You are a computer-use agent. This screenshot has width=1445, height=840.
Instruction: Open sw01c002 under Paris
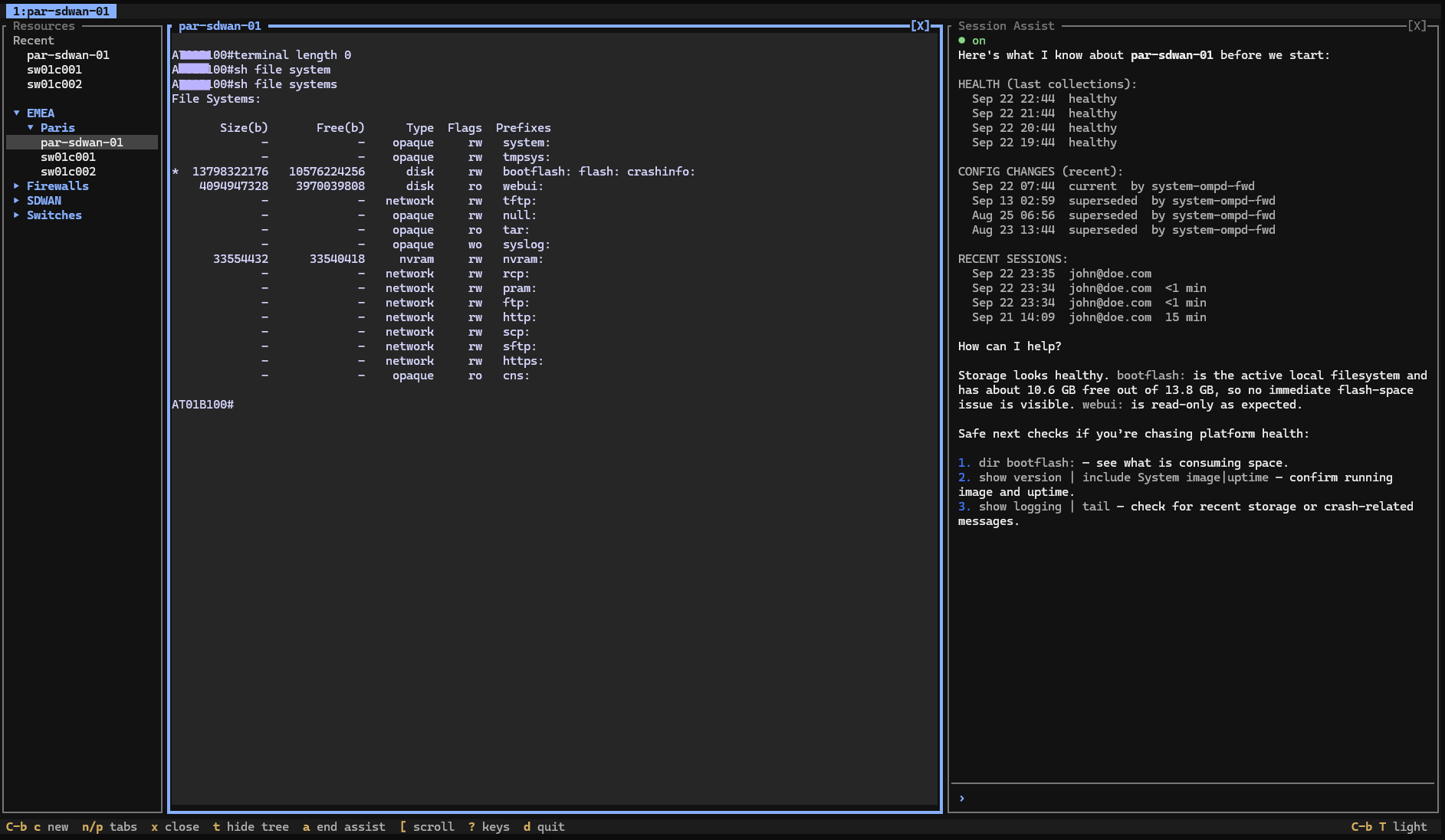tap(68, 171)
